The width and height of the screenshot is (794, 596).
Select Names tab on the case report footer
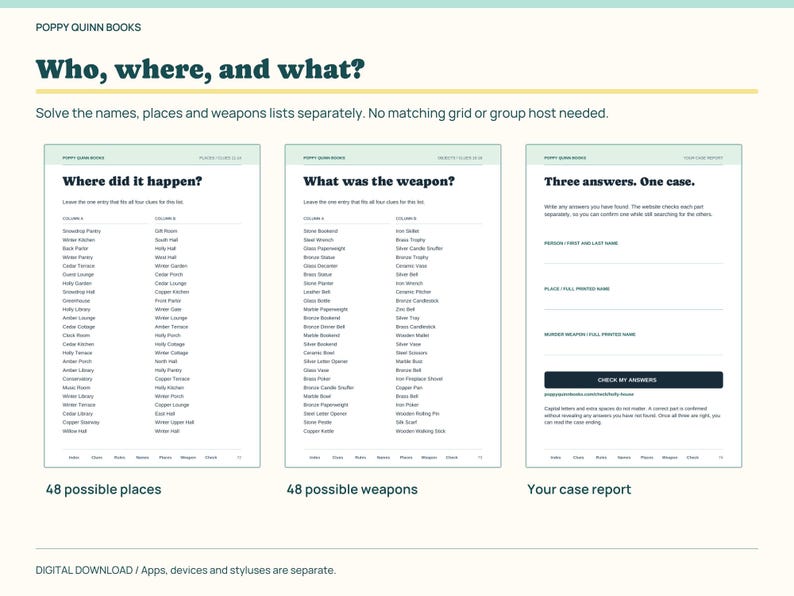pyautogui.click(x=624, y=457)
